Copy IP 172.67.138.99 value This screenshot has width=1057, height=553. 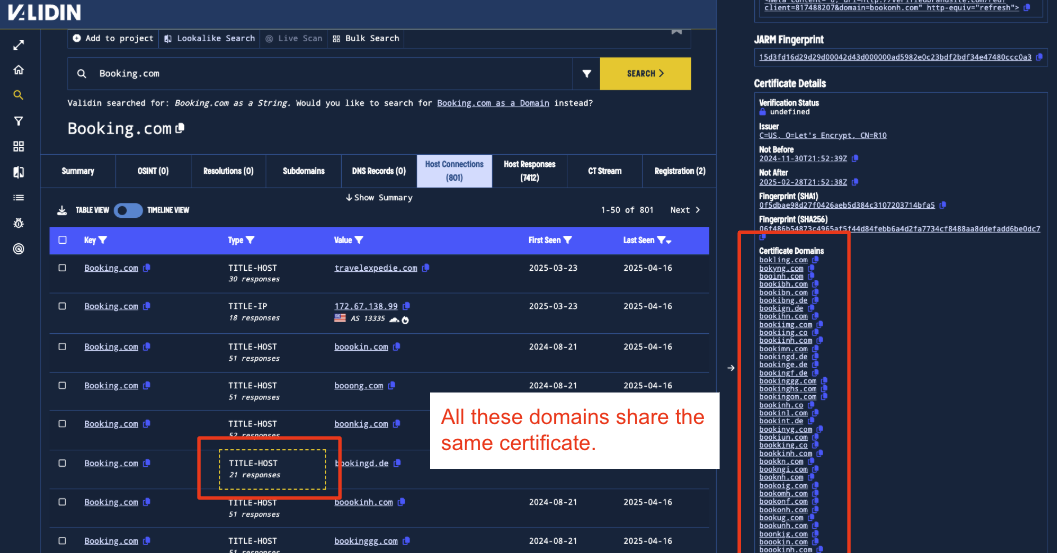406,306
